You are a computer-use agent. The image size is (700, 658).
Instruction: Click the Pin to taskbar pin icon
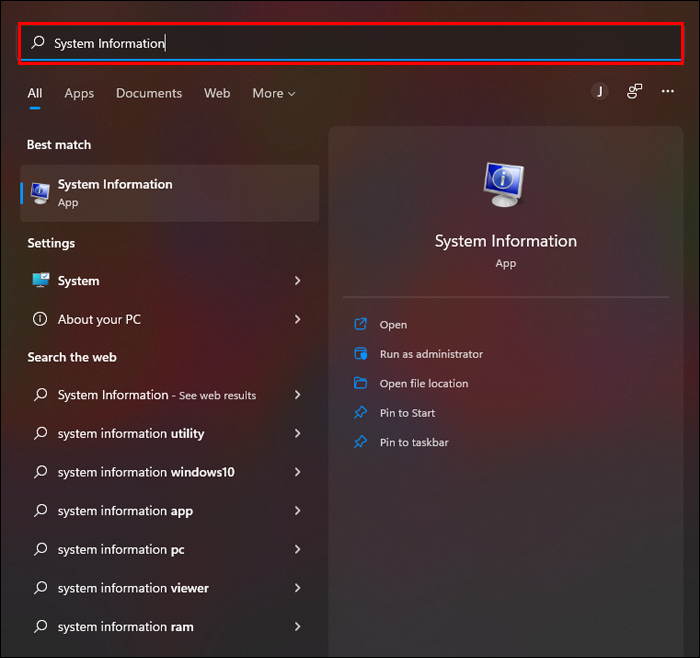(x=360, y=442)
